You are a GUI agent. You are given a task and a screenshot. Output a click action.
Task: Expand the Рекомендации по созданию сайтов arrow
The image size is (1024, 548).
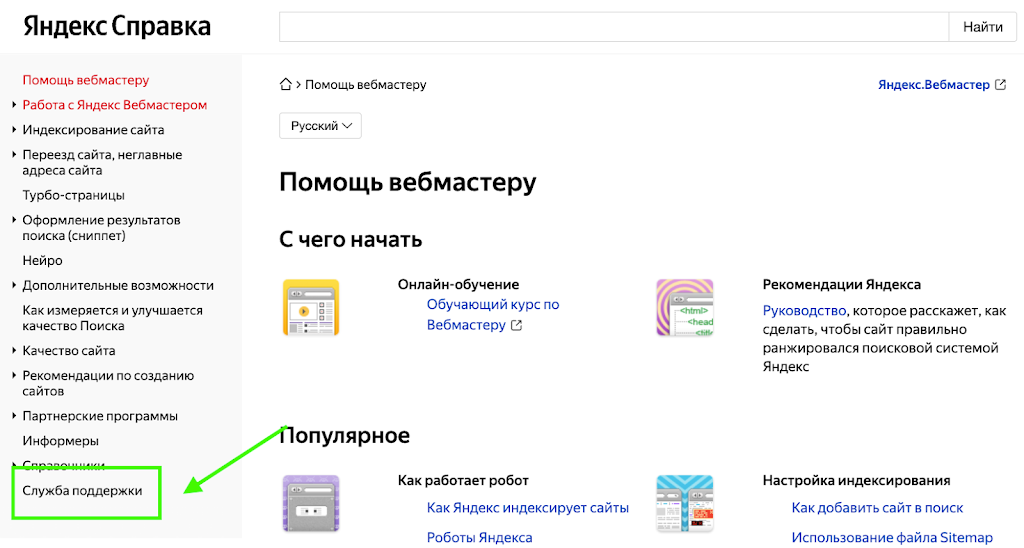click(14, 376)
